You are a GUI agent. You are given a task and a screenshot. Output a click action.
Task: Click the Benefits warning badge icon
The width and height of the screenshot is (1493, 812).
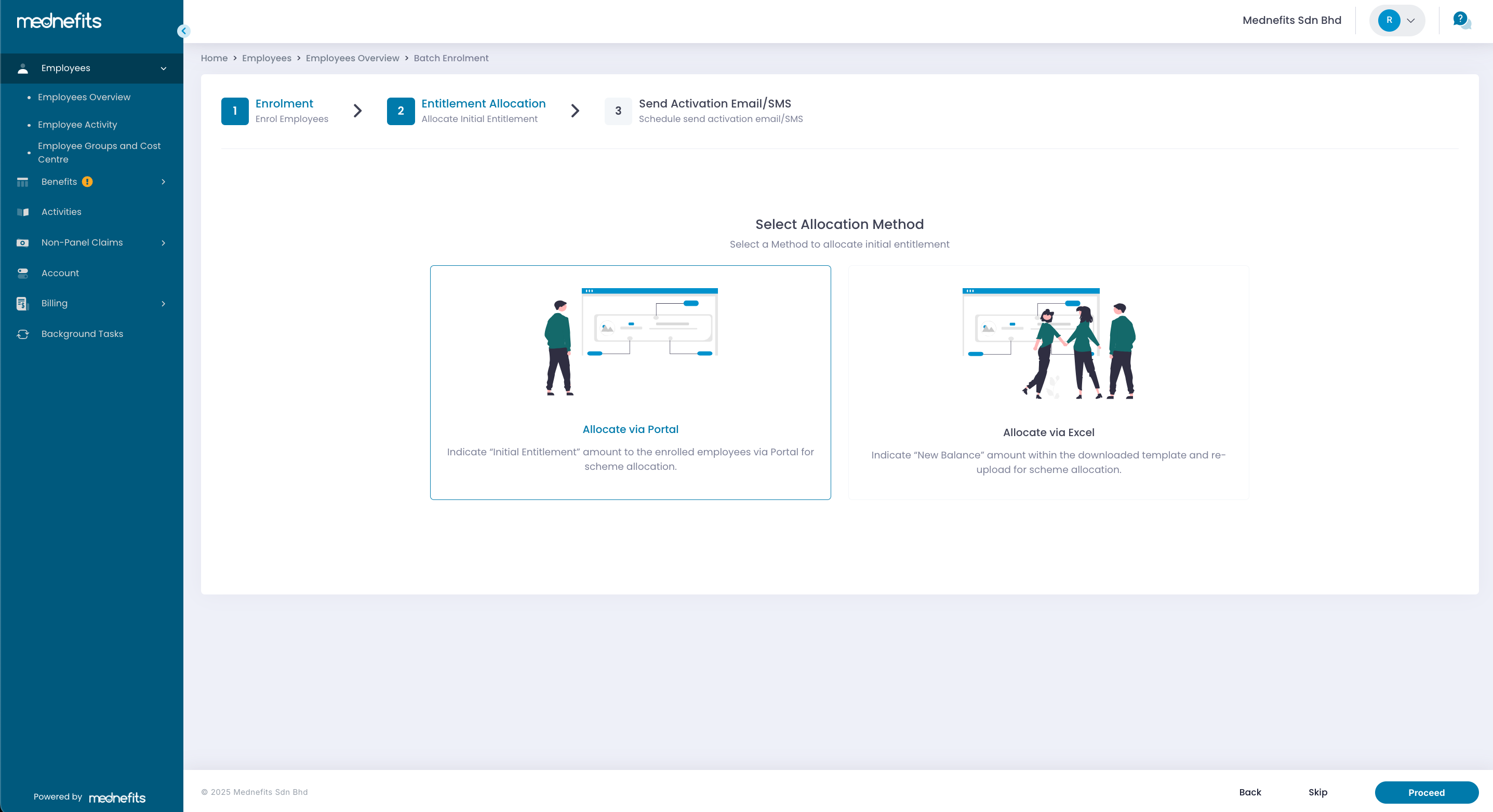coord(87,182)
